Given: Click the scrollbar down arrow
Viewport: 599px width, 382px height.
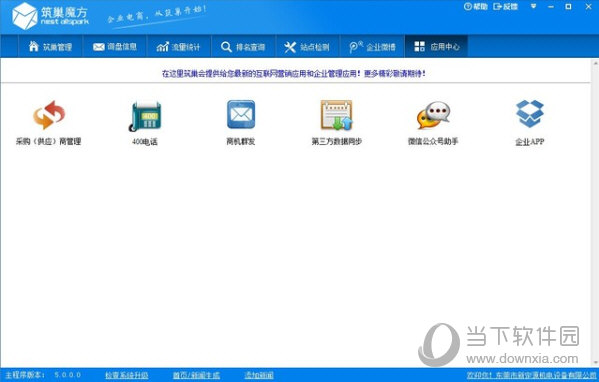Looking at the screenshot, I should pos(596,363).
